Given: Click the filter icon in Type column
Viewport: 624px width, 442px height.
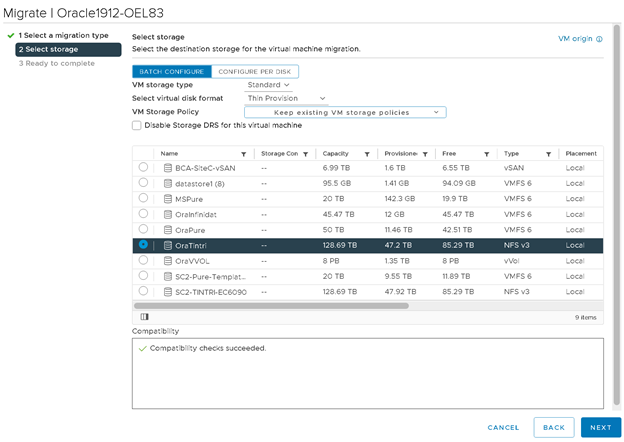Looking at the screenshot, I should click(x=550, y=154).
